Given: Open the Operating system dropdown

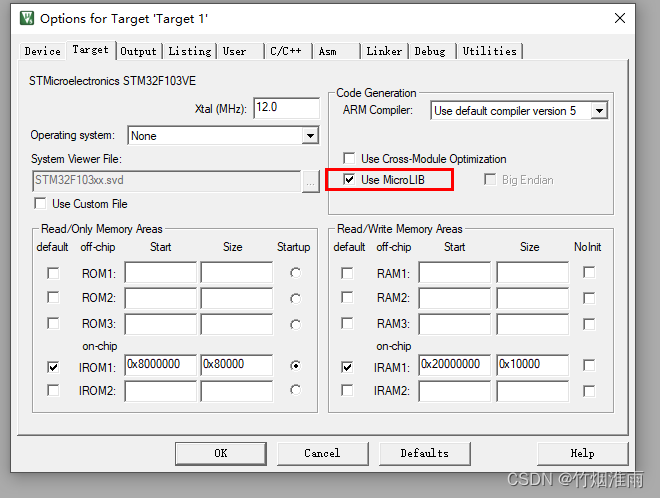Looking at the screenshot, I should [x=311, y=136].
